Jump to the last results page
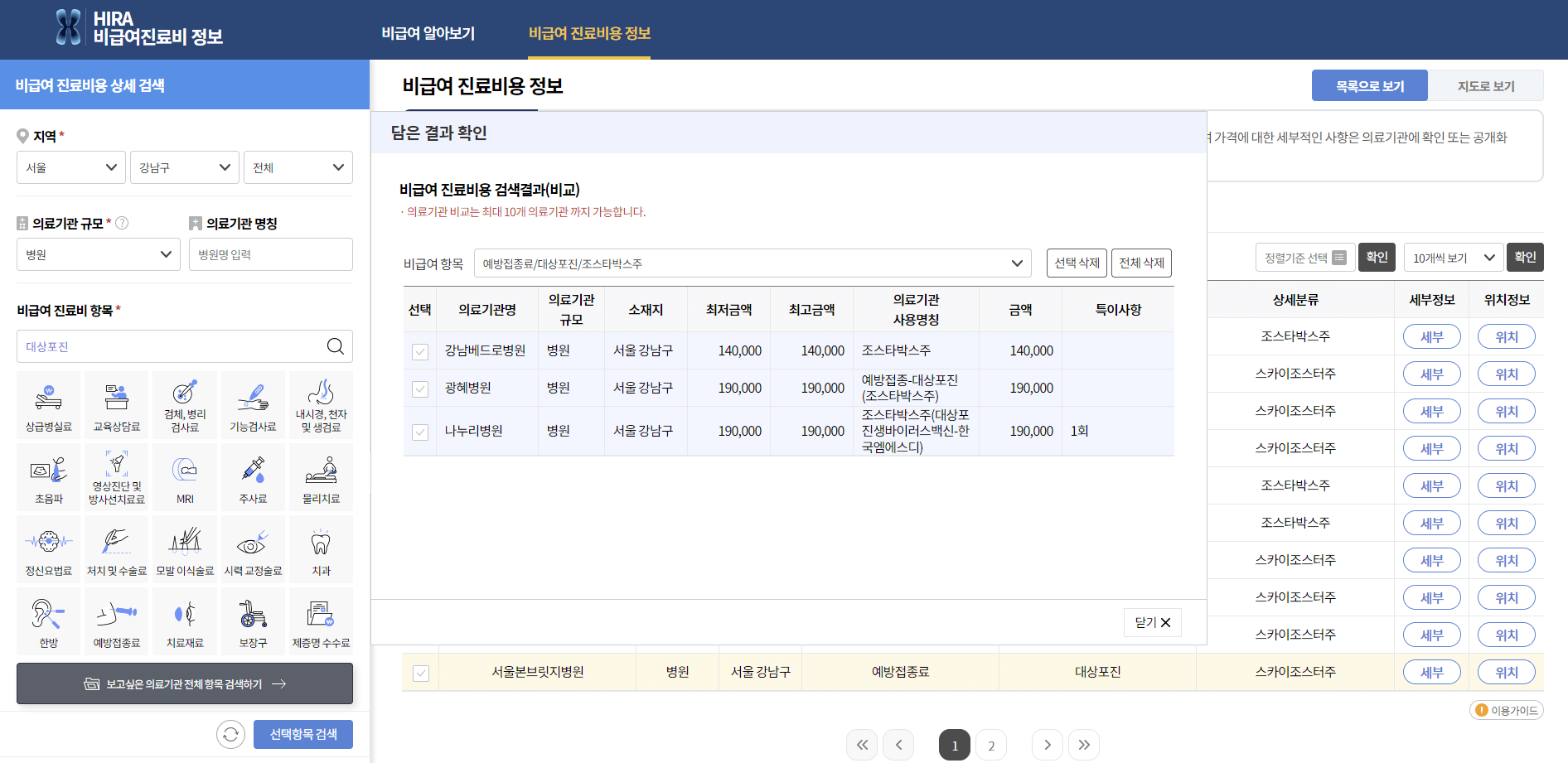The width and height of the screenshot is (1568, 763). tap(1084, 745)
